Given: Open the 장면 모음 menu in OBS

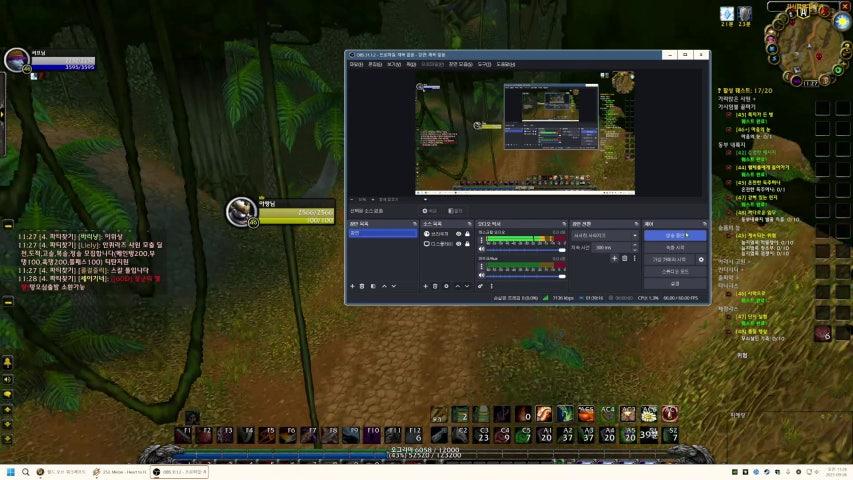Looking at the screenshot, I should point(460,64).
